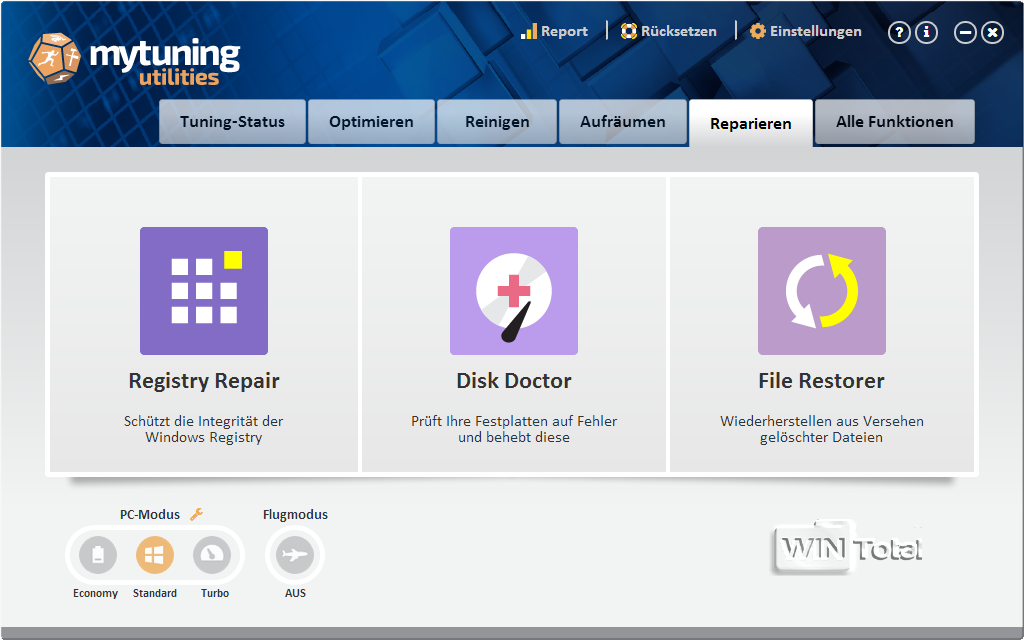Switch to the Tuning-Status tab
The width and height of the screenshot is (1024, 640).
232,122
